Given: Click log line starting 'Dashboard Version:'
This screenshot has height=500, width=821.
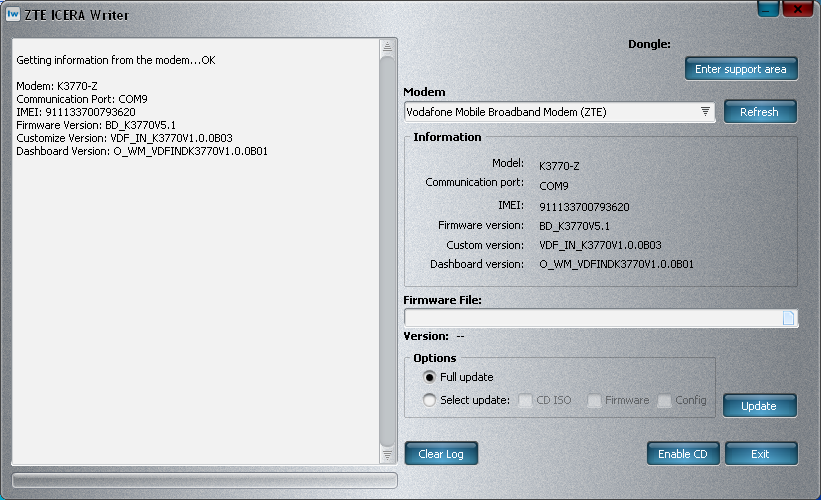Looking at the screenshot, I should point(142,151).
